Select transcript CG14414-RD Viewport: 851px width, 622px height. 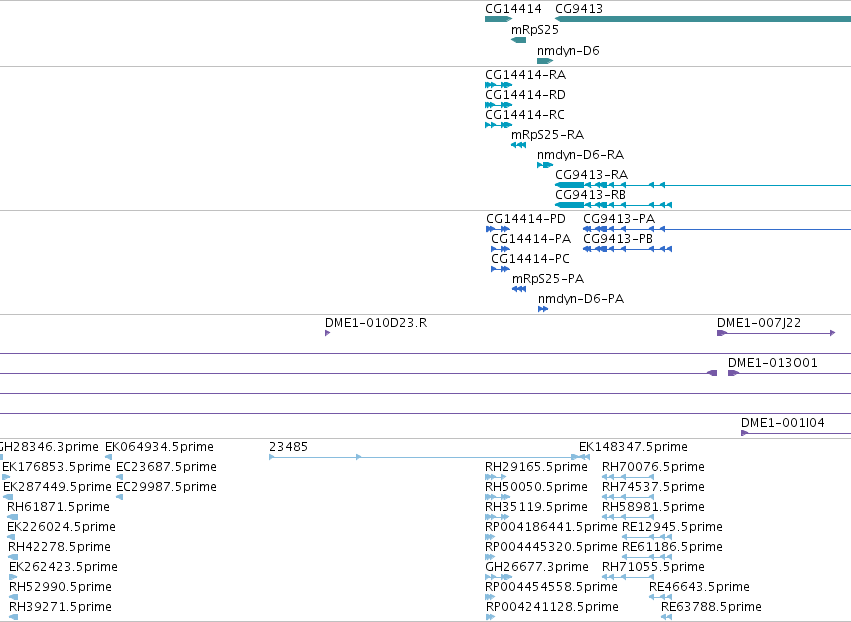pyautogui.click(x=525, y=95)
